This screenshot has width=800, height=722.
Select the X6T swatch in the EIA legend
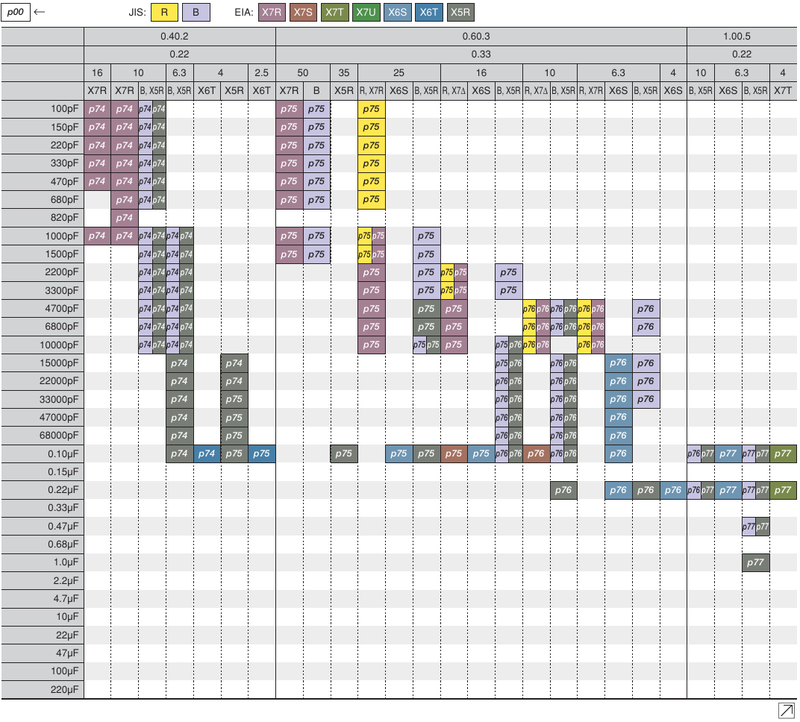[x=429, y=12]
